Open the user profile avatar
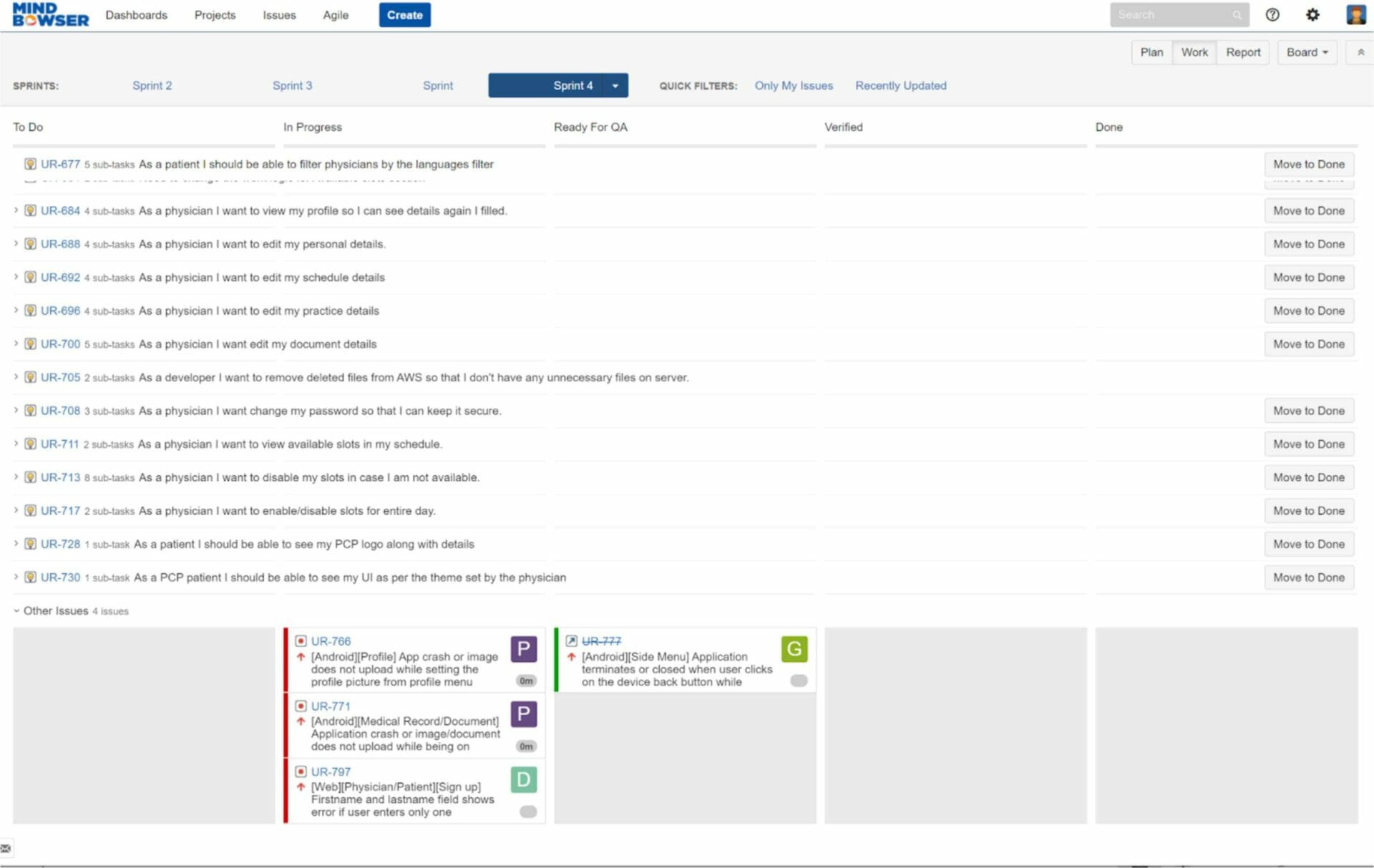Image resolution: width=1374 pixels, height=868 pixels. click(1356, 14)
